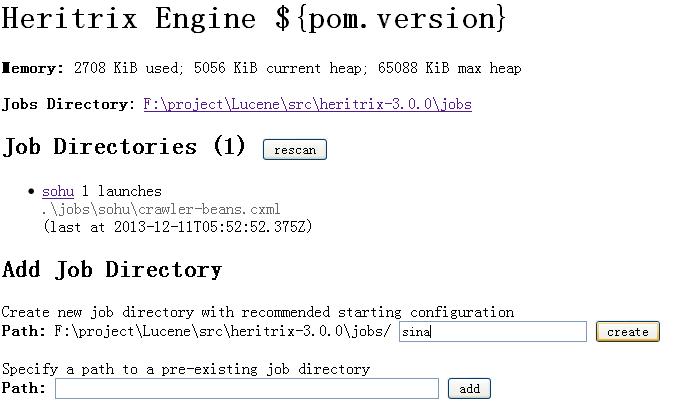Click the add button
Screen dimensions: 694x410
(469, 388)
